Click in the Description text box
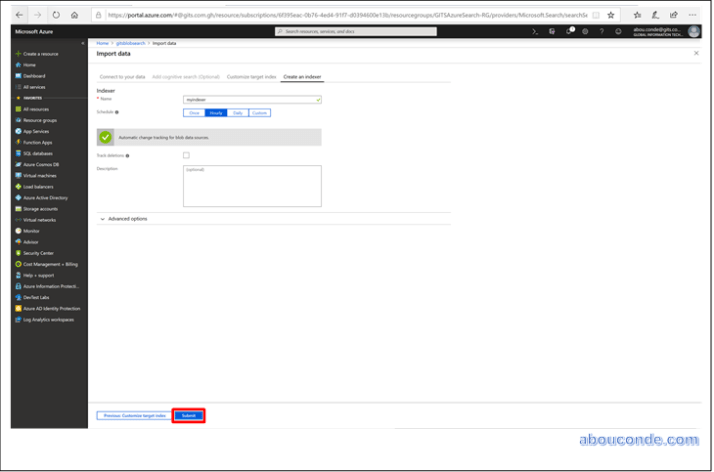Image resolution: width=714 pixels, height=472 pixels. pos(252,185)
